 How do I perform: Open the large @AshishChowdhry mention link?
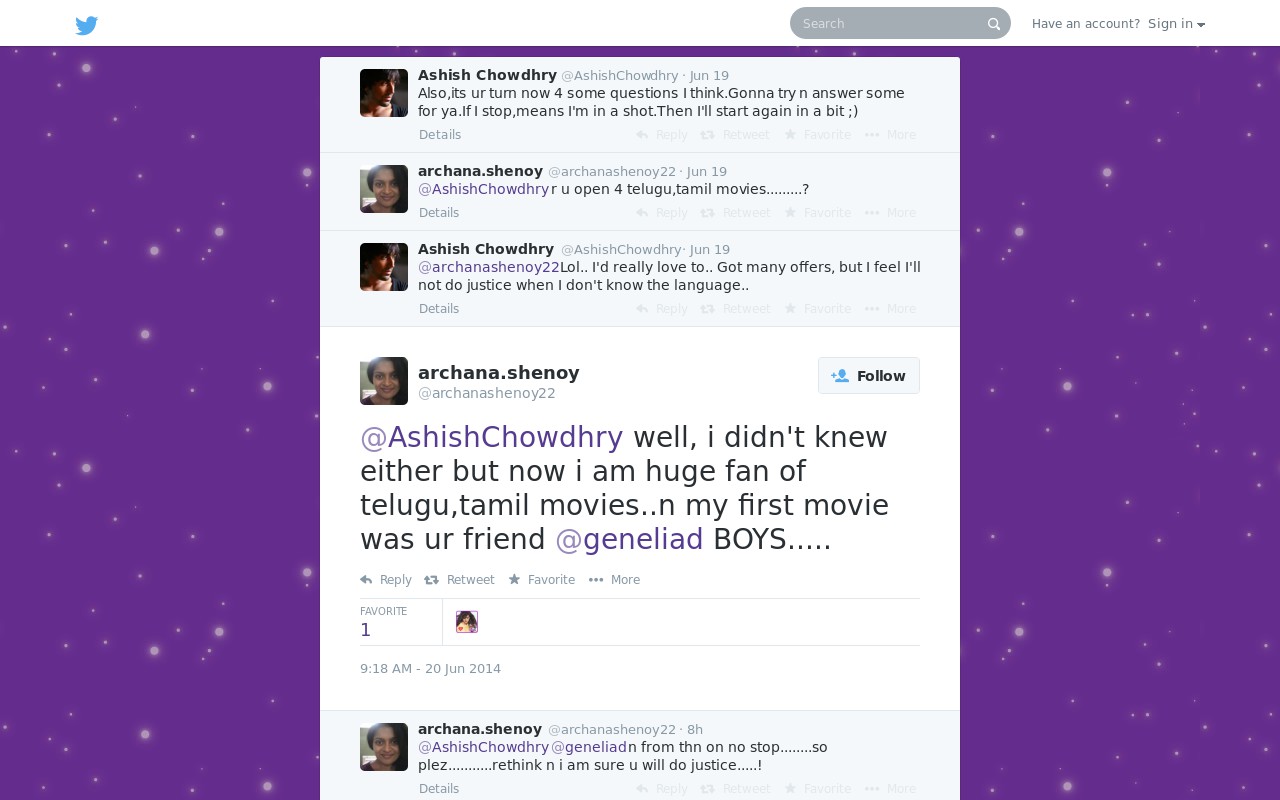click(491, 437)
